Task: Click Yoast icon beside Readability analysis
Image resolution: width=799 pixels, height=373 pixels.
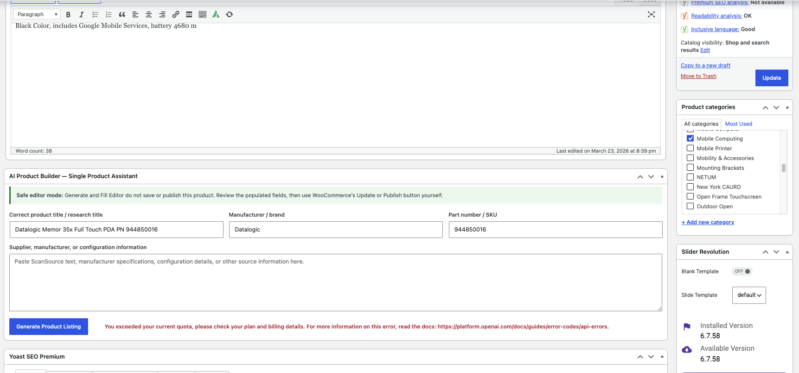Action: click(x=685, y=16)
